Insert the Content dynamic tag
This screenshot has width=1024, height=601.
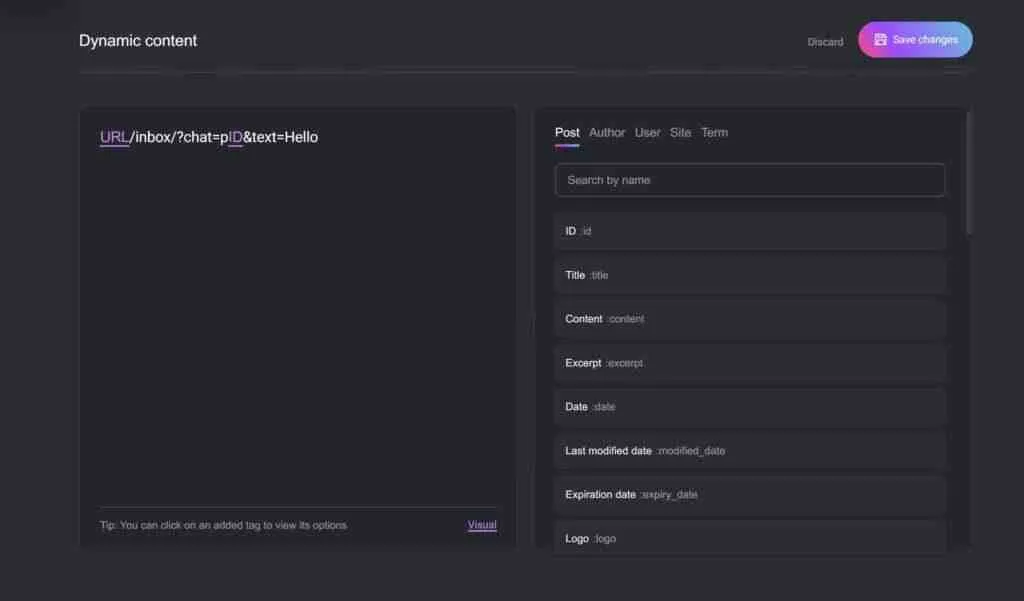click(x=749, y=319)
